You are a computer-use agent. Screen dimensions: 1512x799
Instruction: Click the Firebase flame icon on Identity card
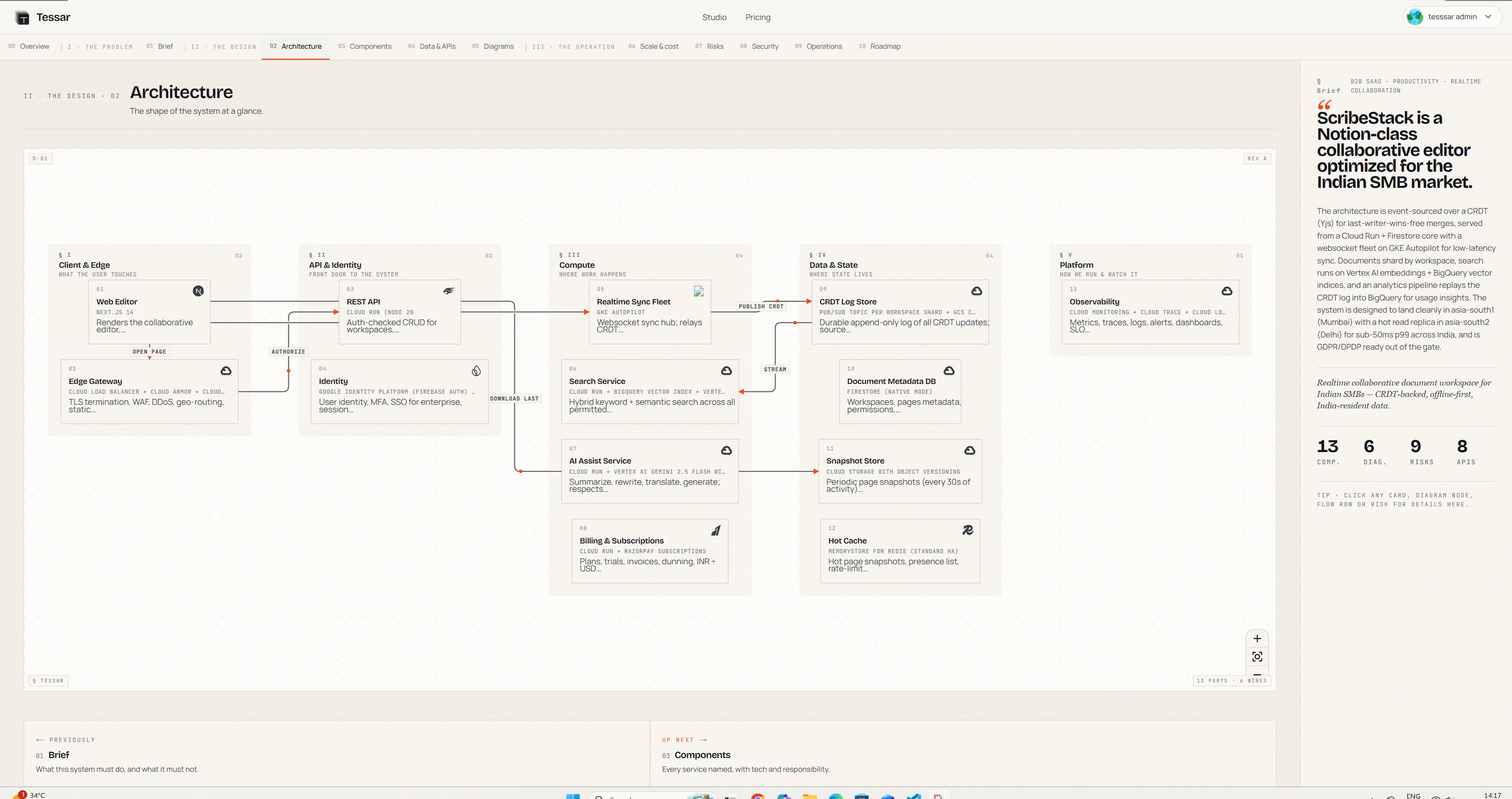(476, 371)
